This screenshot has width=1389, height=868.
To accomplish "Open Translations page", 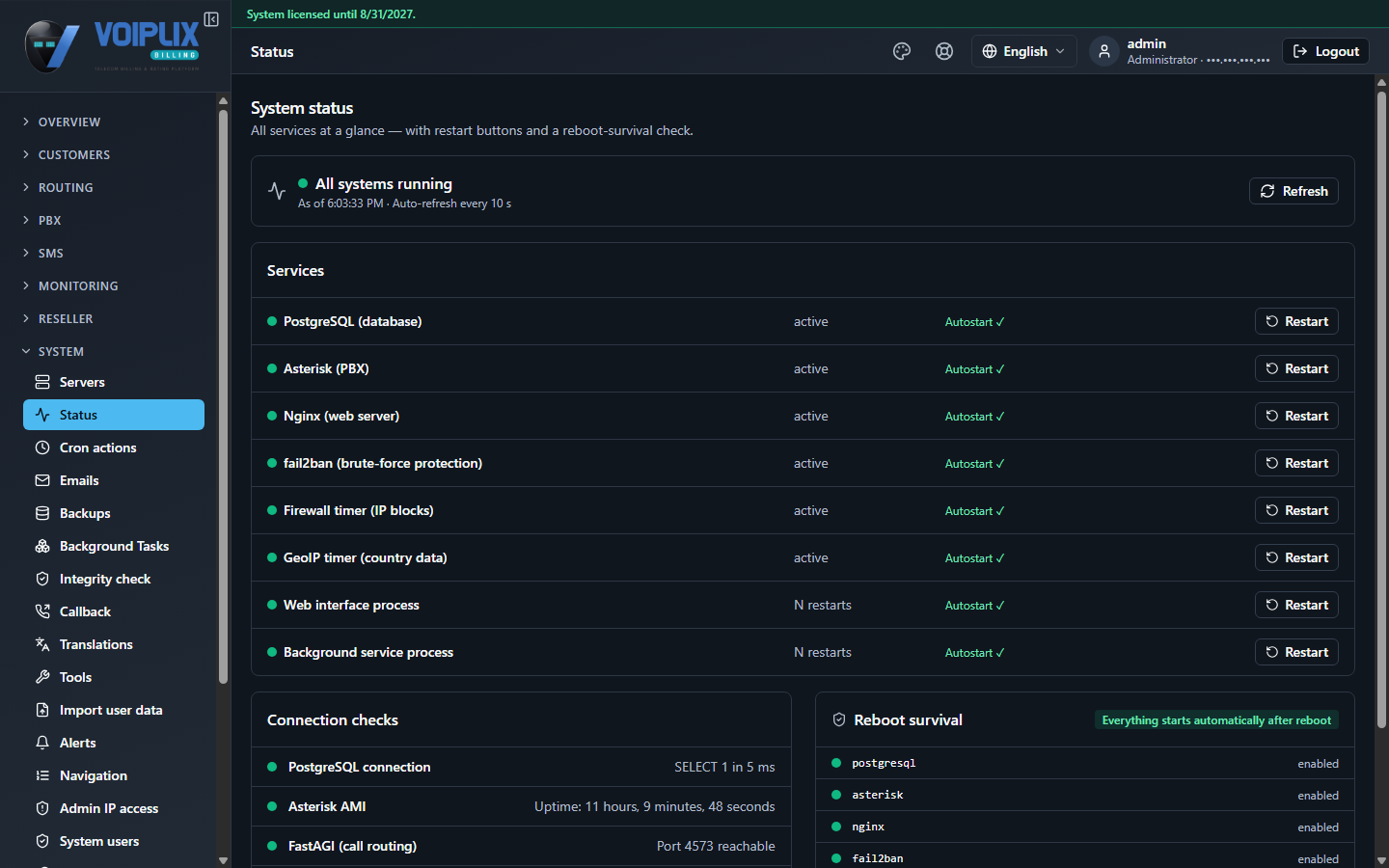I will pyautogui.click(x=114, y=644).
